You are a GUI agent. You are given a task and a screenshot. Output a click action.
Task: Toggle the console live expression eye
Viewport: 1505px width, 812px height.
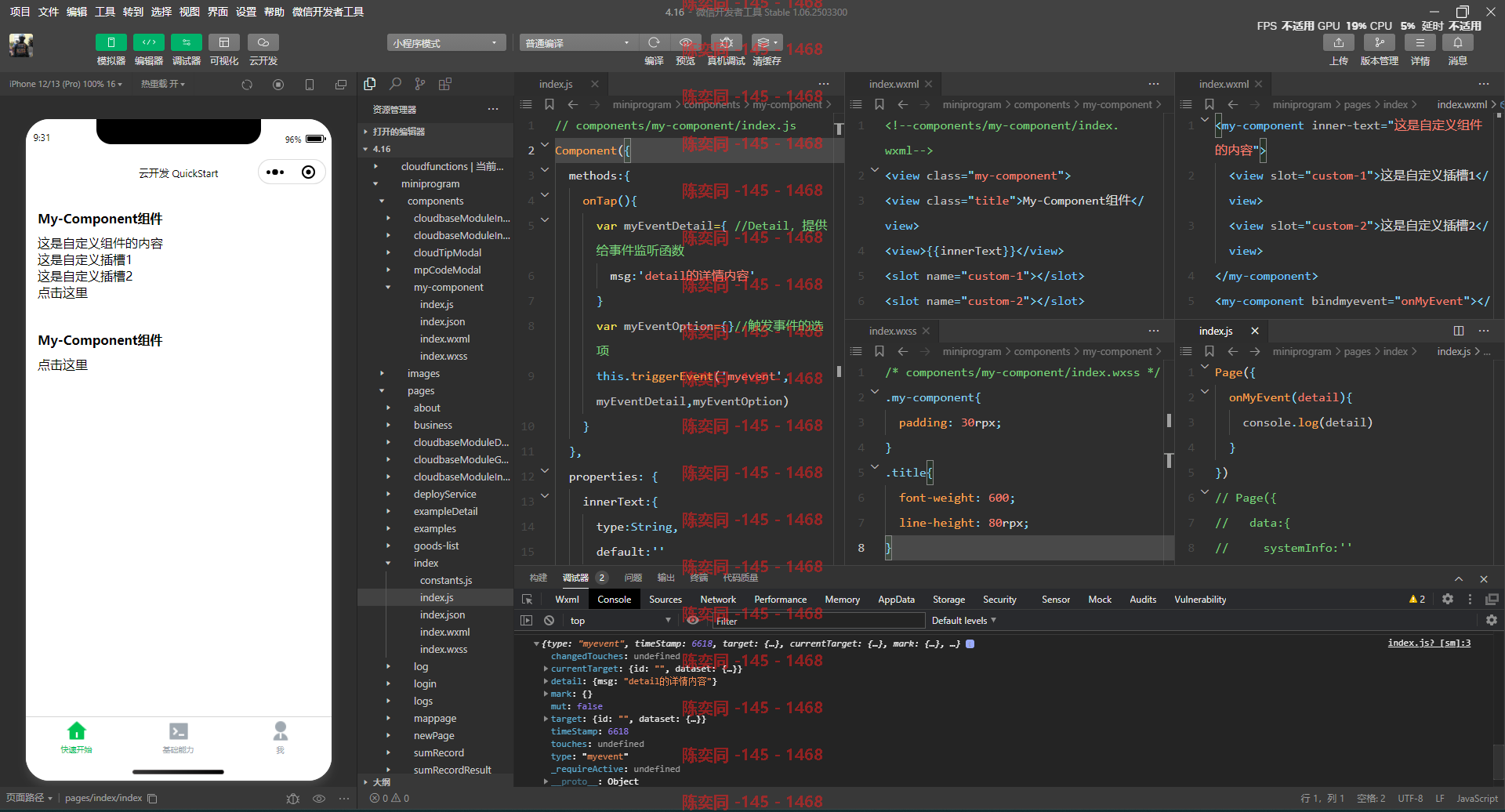(693, 620)
